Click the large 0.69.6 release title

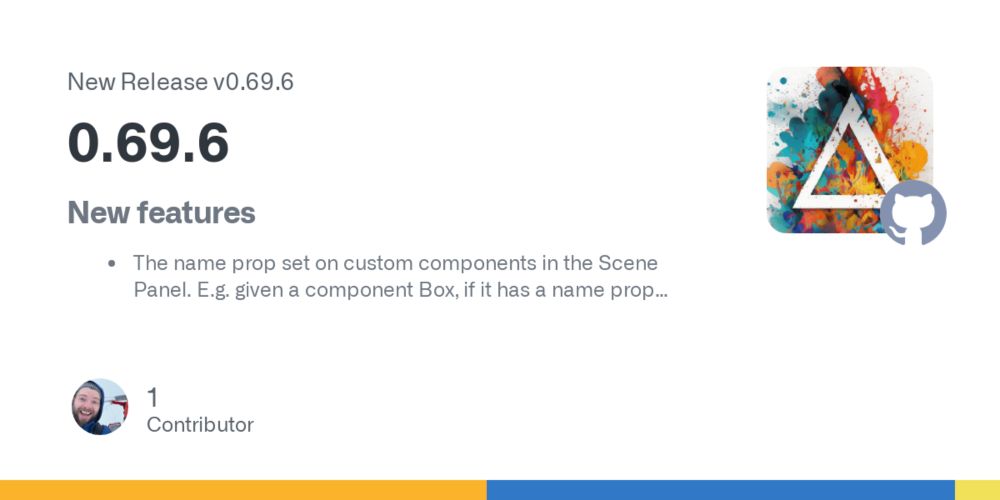[x=148, y=142]
